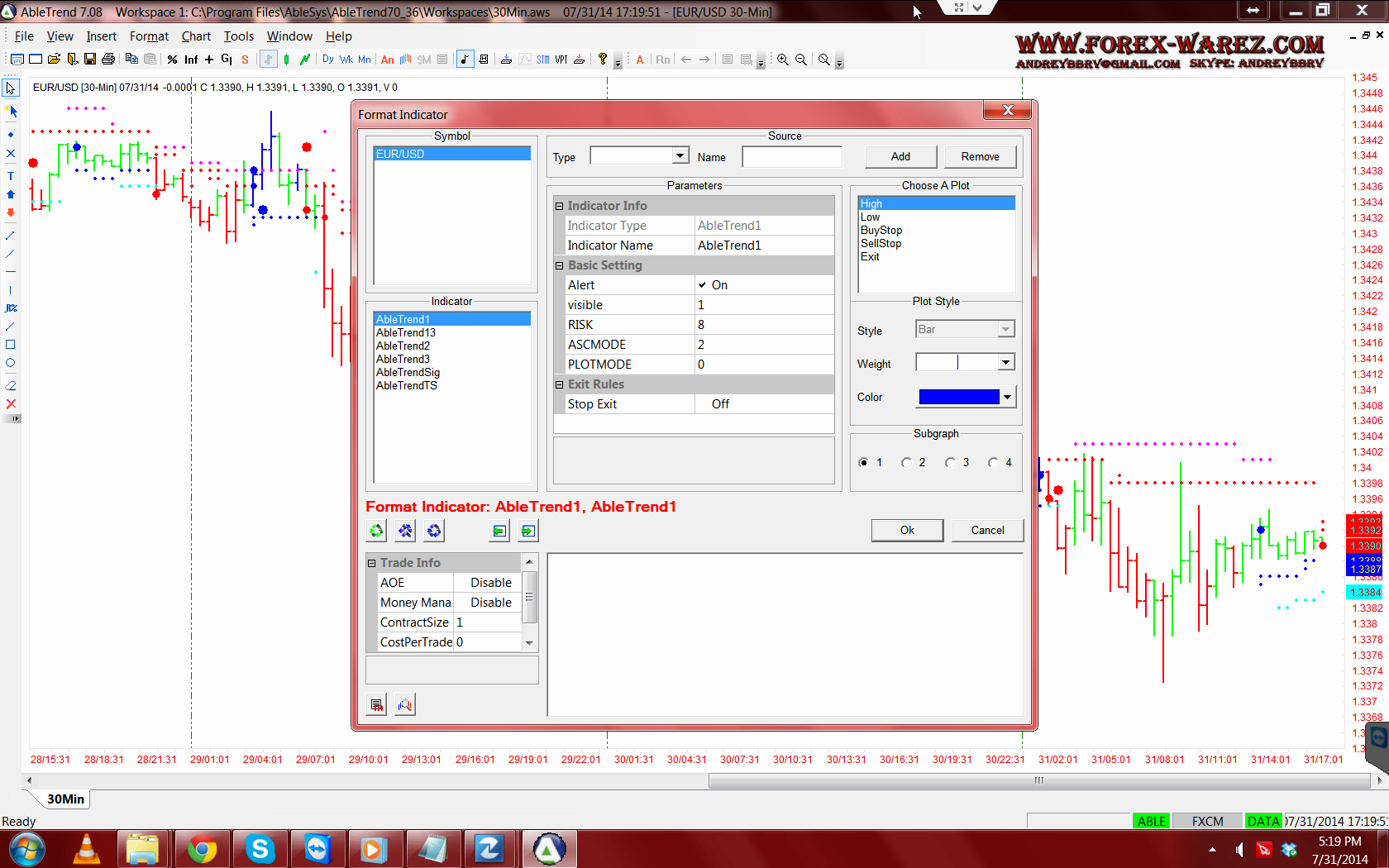
Task: Click the Print icon in the toolbar
Action: pyautogui.click(x=108, y=60)
